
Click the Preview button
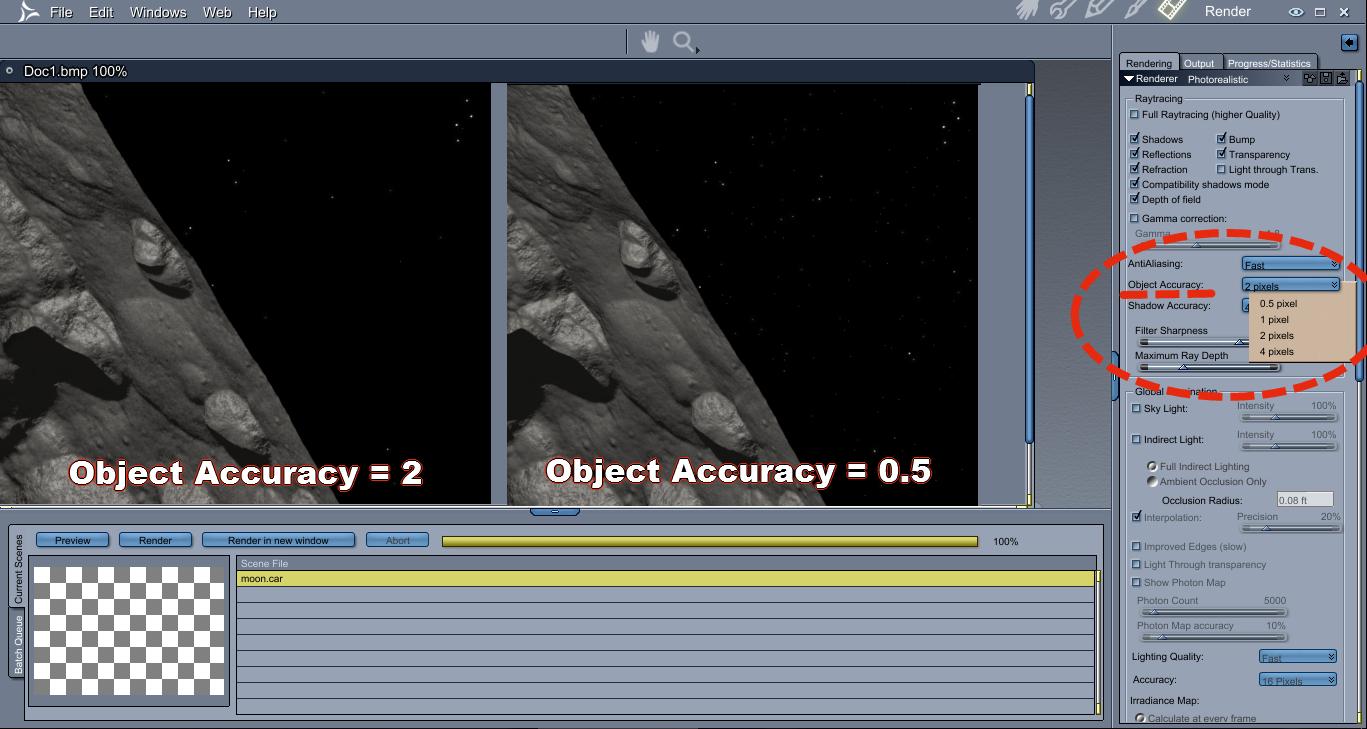click(73, 540)
